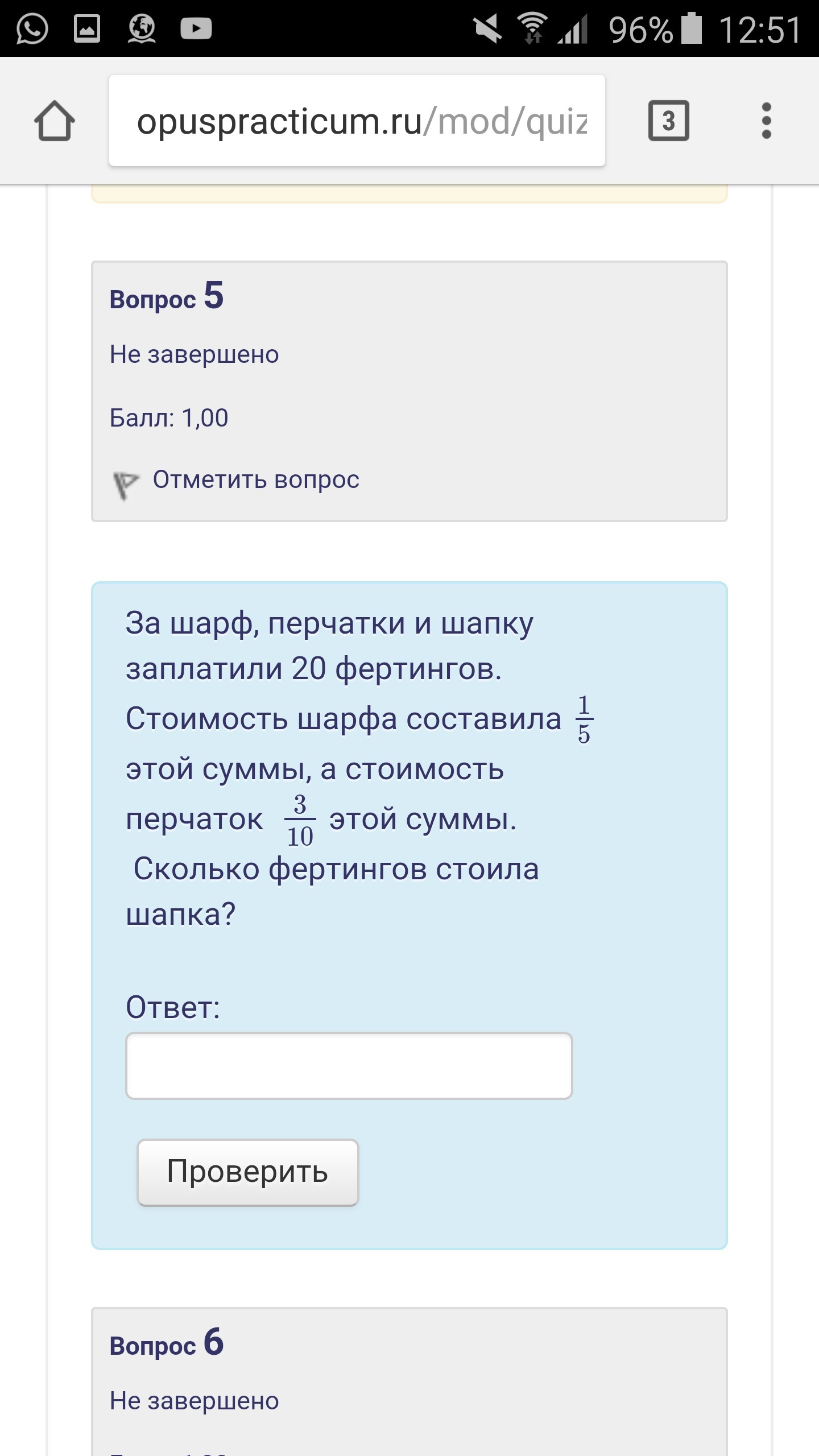Tap the battery status icon
This screenshot has width=819, height=1456.
click(x=692, y=28)
